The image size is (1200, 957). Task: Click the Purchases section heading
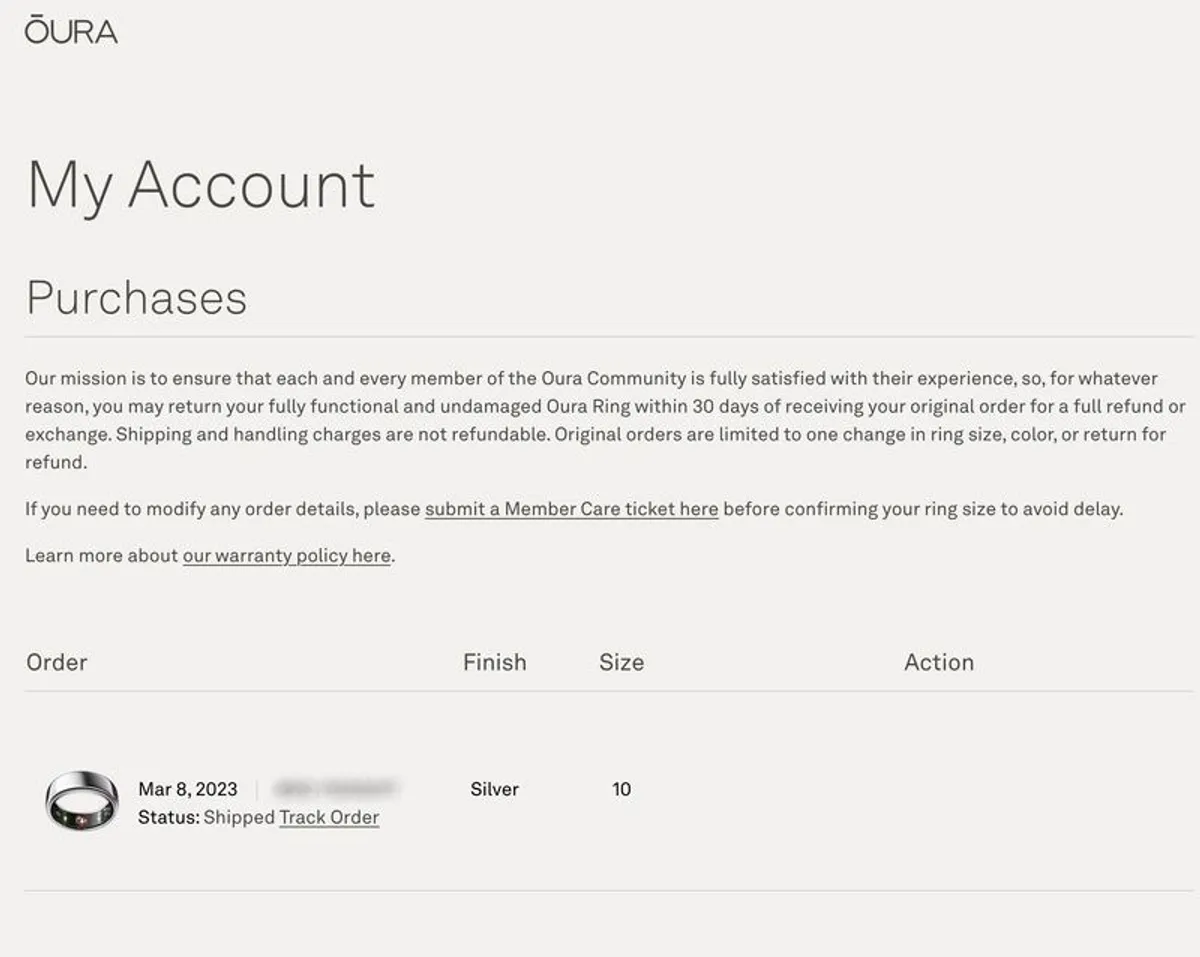point(137,297)
